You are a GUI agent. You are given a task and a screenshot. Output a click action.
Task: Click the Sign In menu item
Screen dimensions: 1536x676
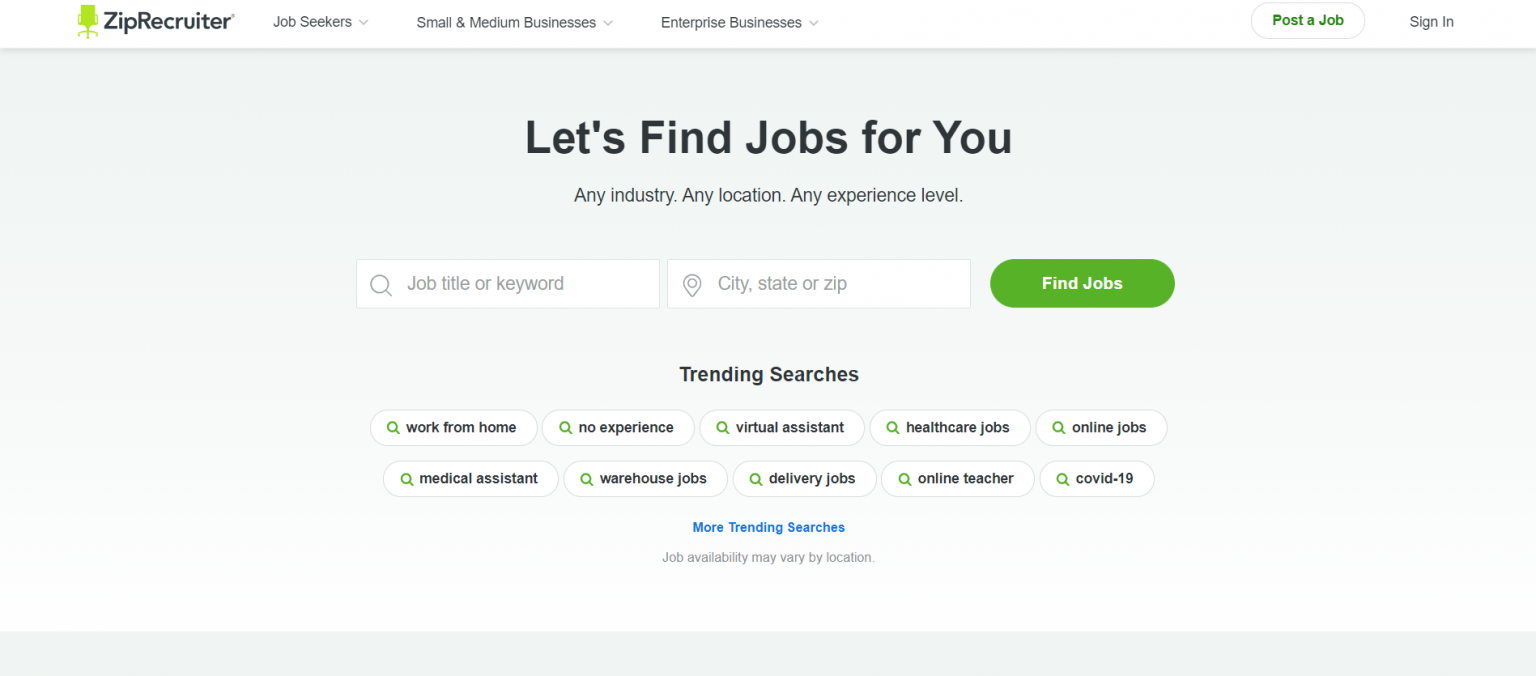pos(1431,21)
